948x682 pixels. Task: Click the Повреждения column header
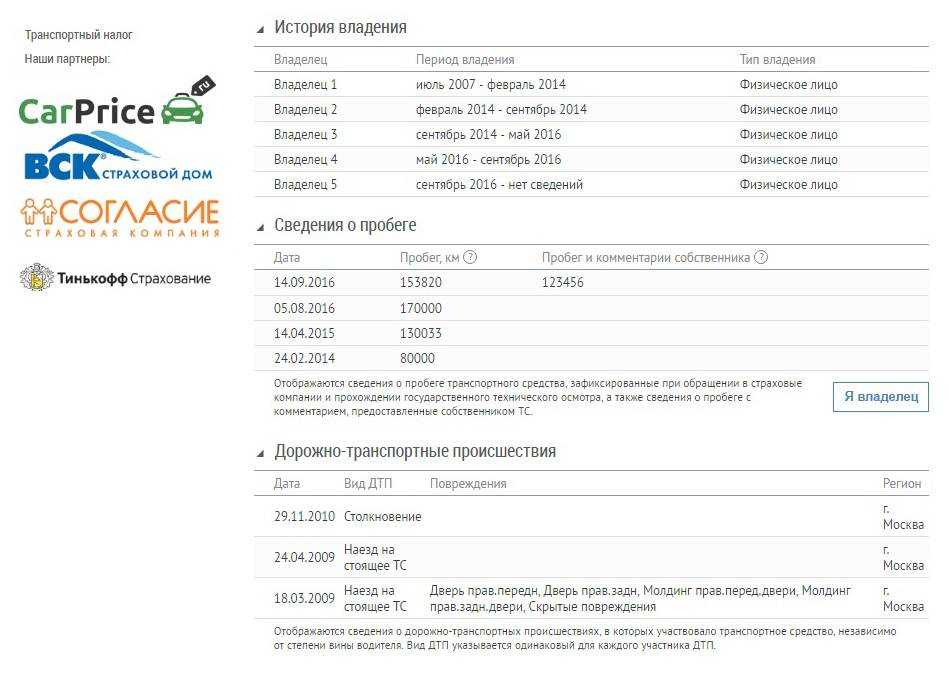(468, 484)
